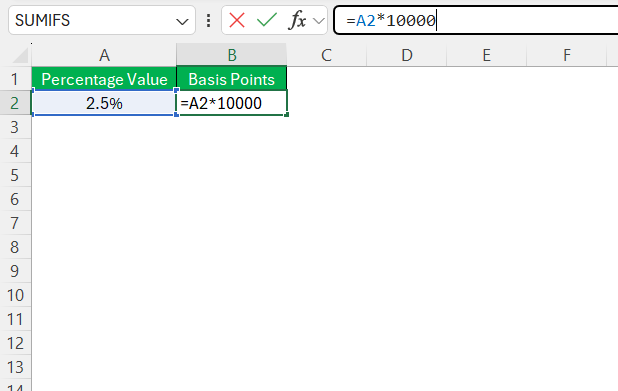Click the Name Box showing SUMIFS

click(102, 20)
